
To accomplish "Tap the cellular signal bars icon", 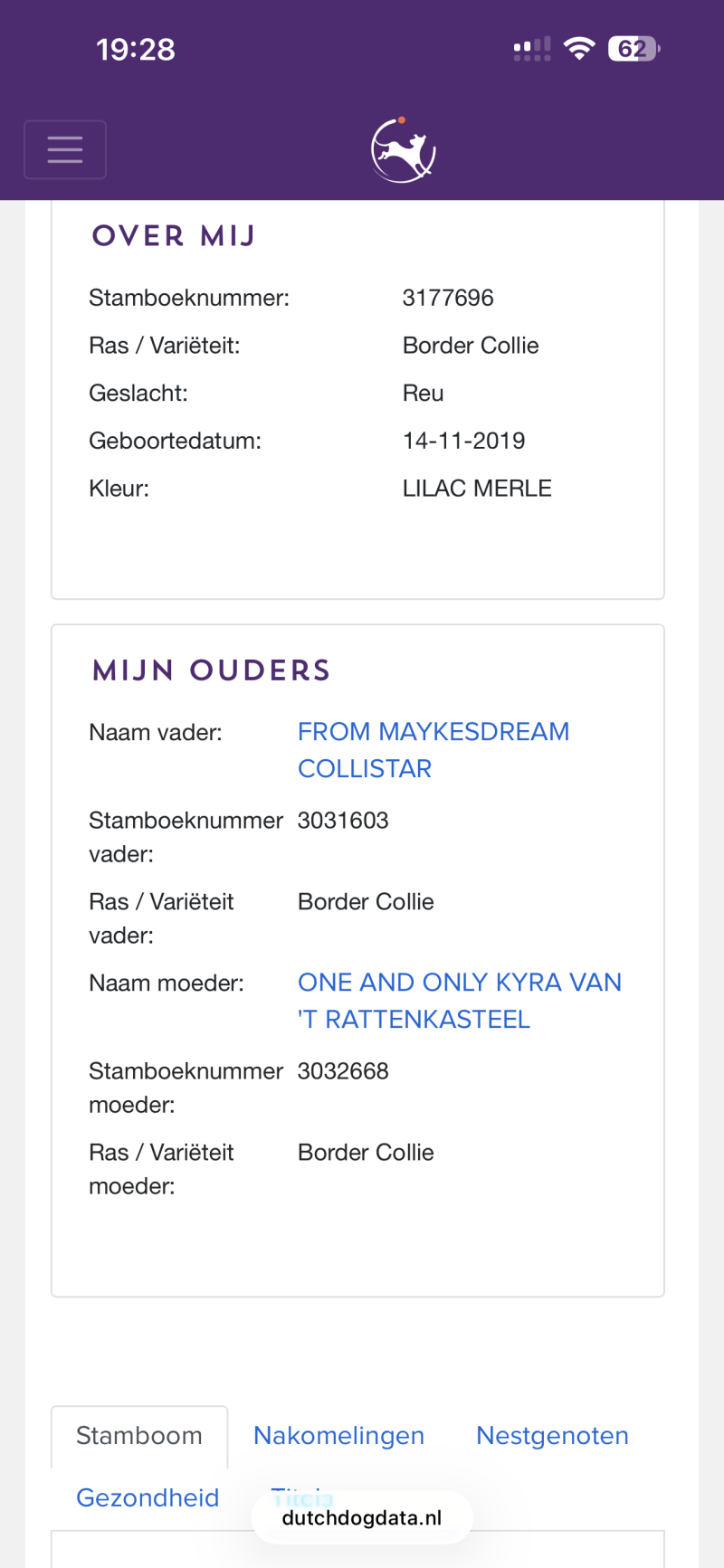I will [532, 49].
